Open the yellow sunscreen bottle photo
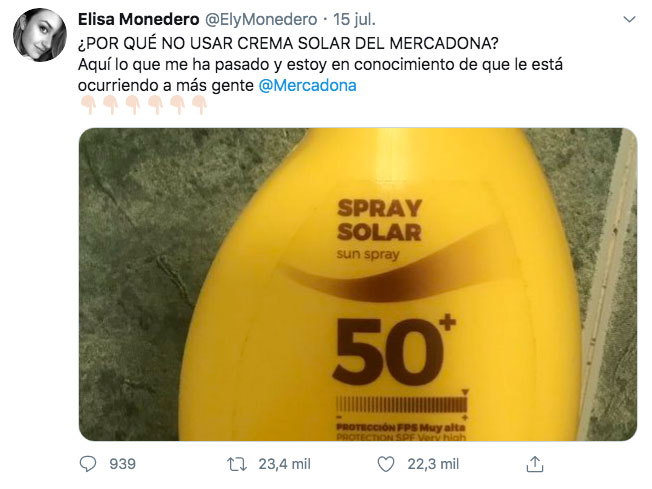The height and width of the screenshot is (489, 652). [x=358, y=284]
